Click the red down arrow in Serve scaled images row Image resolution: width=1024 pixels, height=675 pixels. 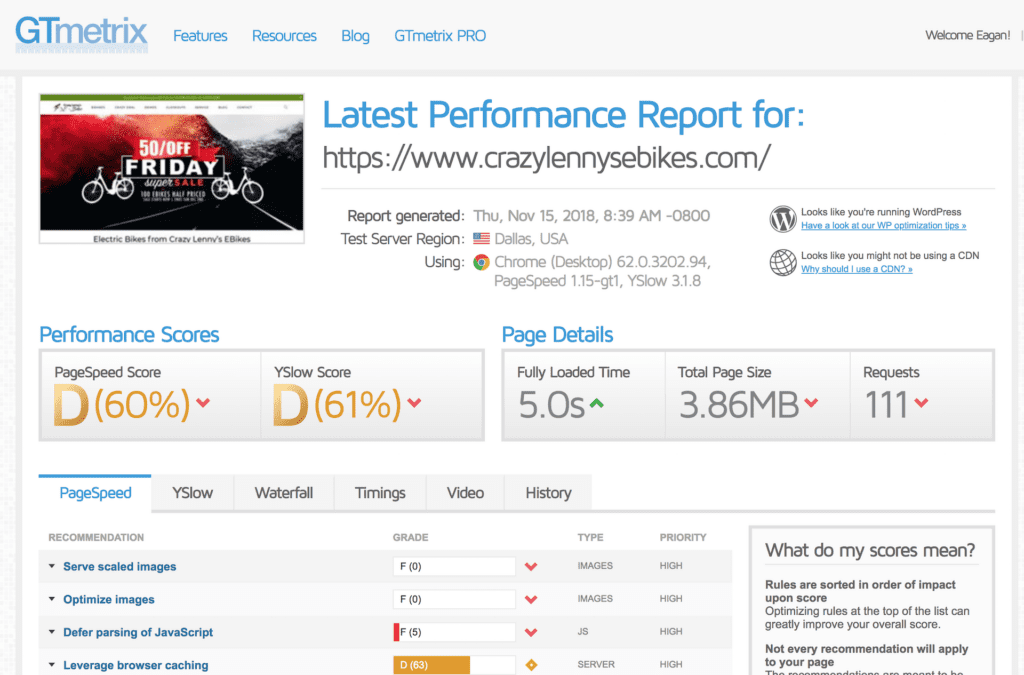click(x=531, y=567)
